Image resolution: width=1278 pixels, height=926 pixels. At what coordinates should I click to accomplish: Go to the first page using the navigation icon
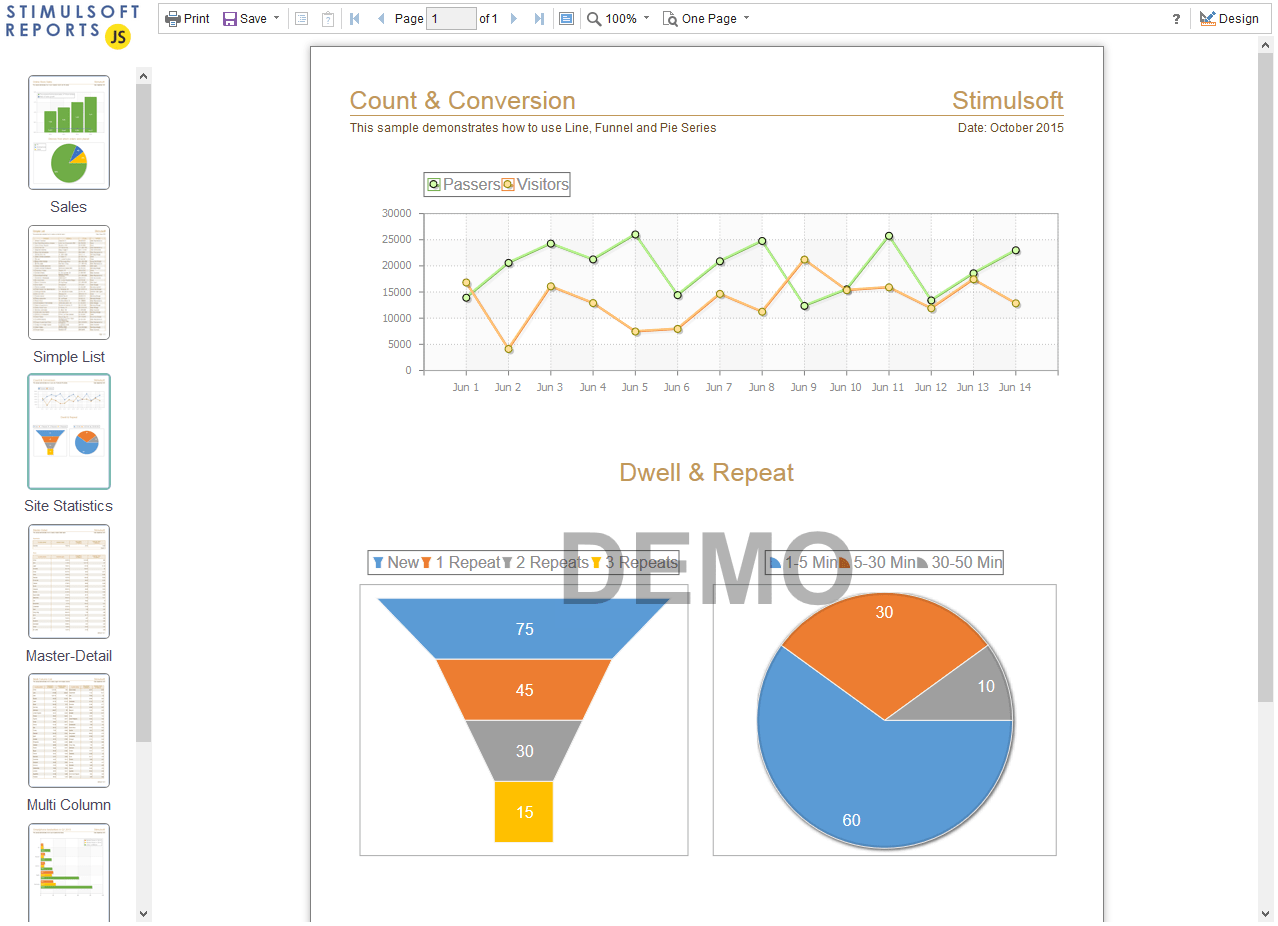point(354,18)
